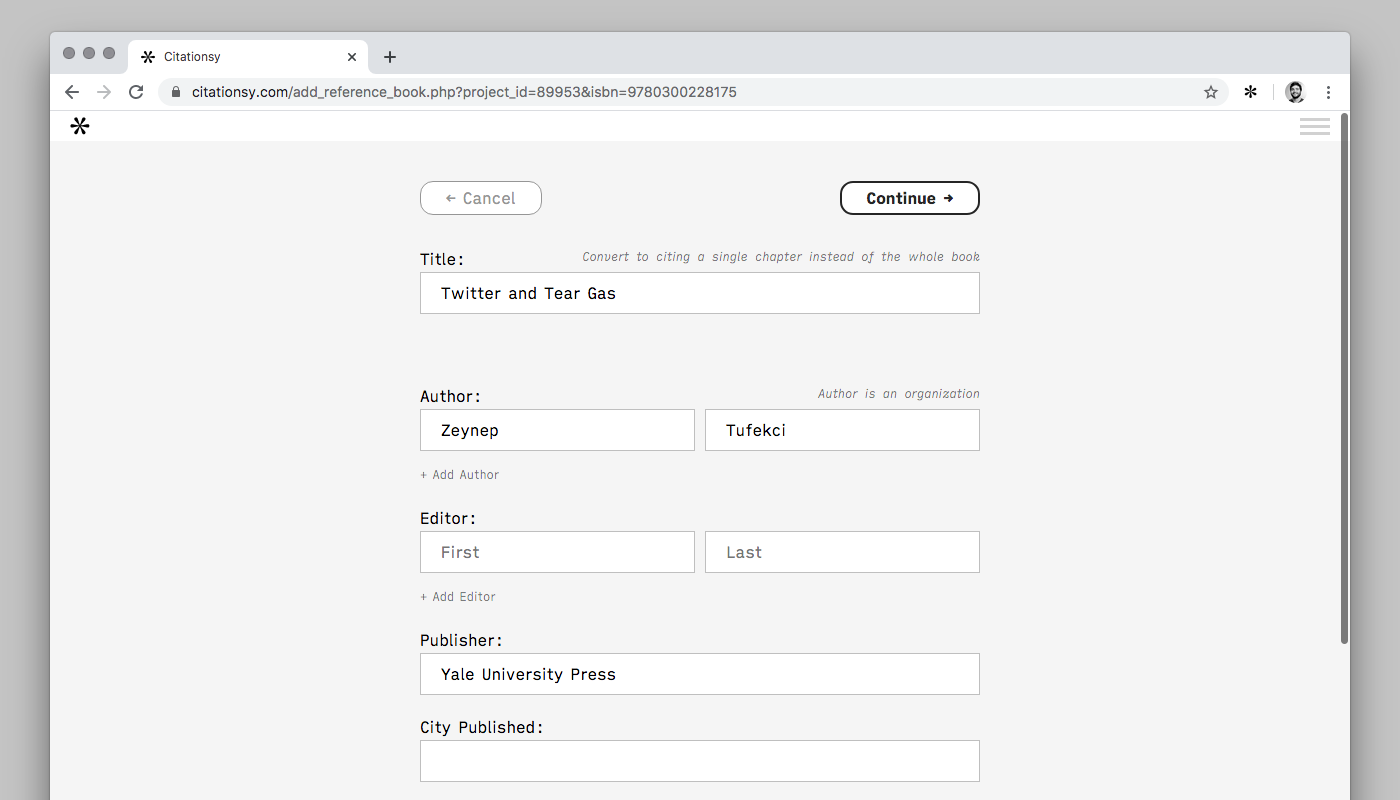This screenshot has width=1400, height=800.
Task: Open the Citationsy browser extension
Action: (x=1250, y=92)
